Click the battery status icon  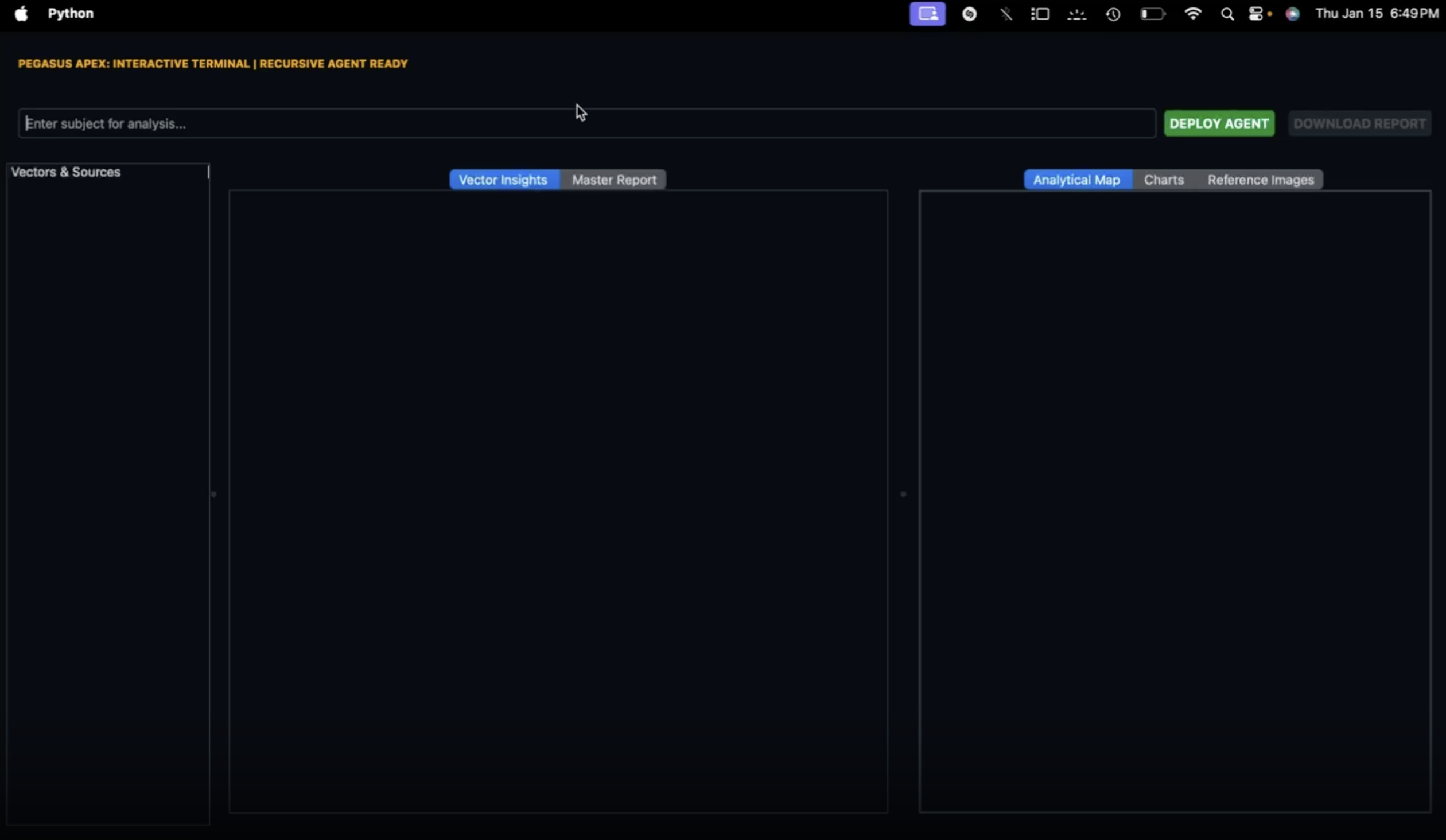coord(1152,14)
